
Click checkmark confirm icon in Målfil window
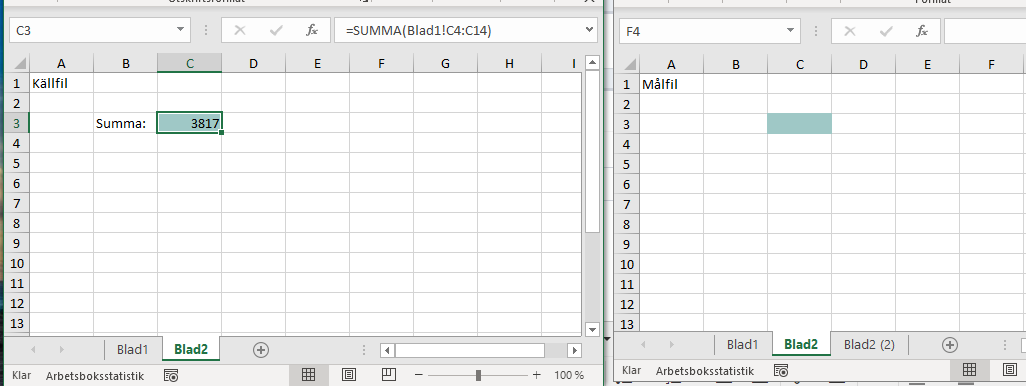tap(886, 31)
